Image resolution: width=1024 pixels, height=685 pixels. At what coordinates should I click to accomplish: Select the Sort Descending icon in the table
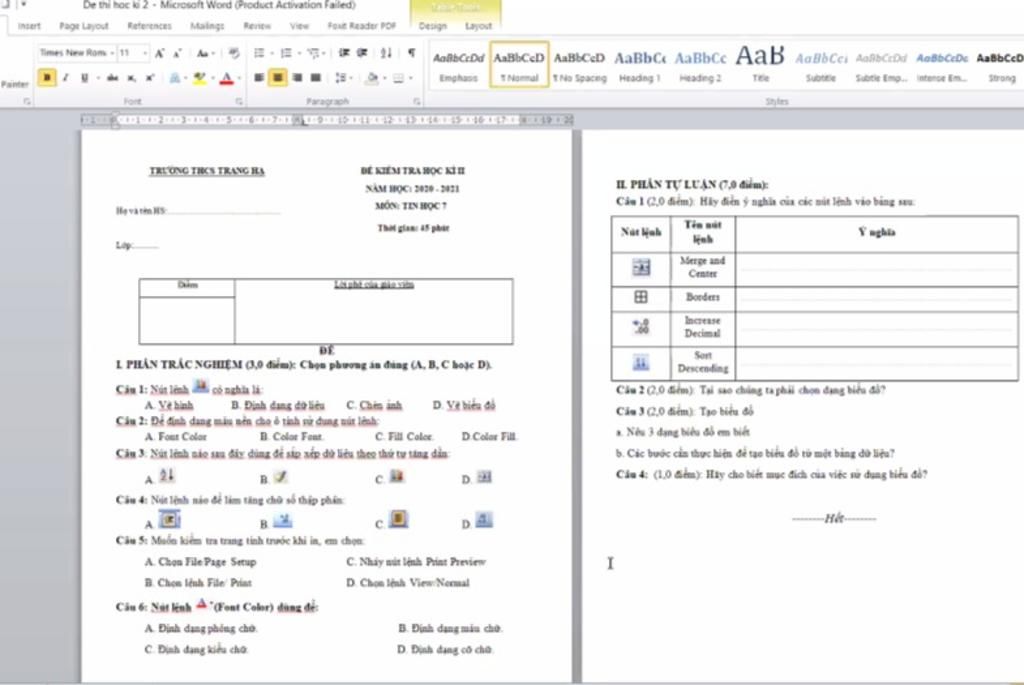[641, 362]
